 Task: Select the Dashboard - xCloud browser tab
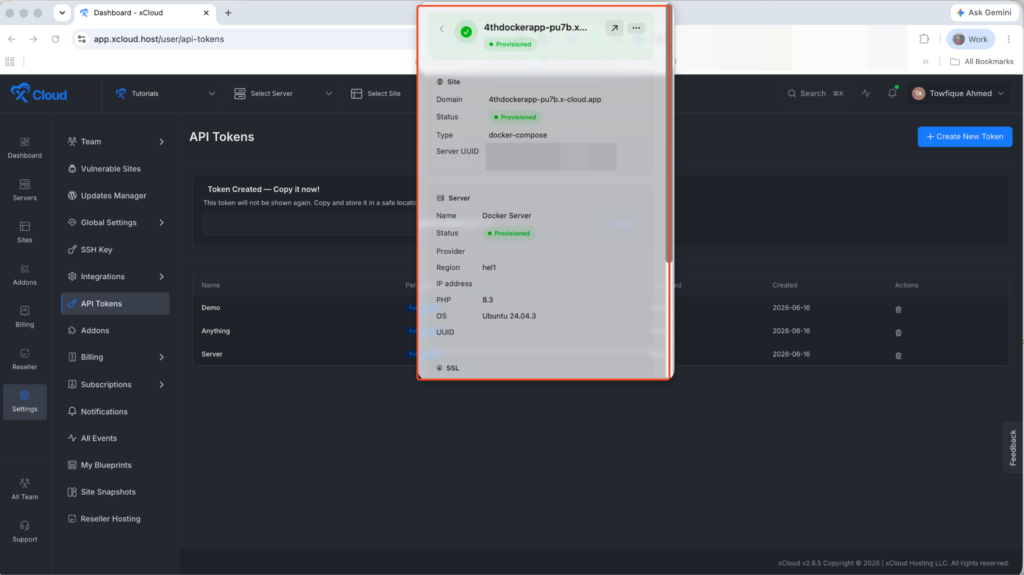tap(145, 12)
